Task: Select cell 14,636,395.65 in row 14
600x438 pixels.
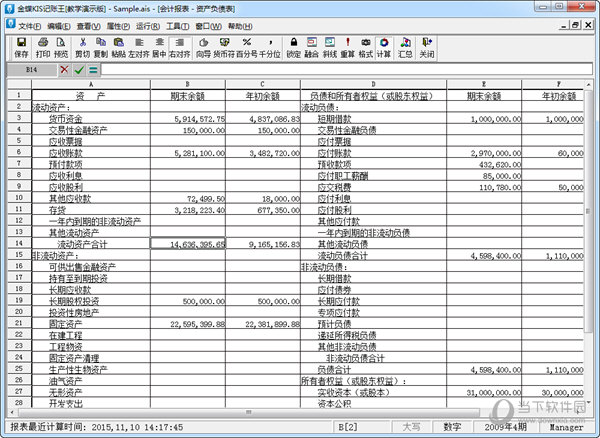Action: pos(188,244)
